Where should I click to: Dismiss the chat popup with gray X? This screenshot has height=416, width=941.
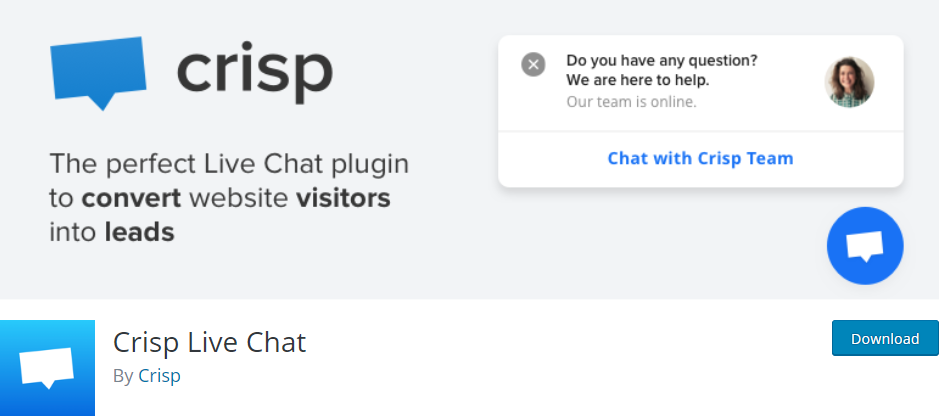point(534,65)
